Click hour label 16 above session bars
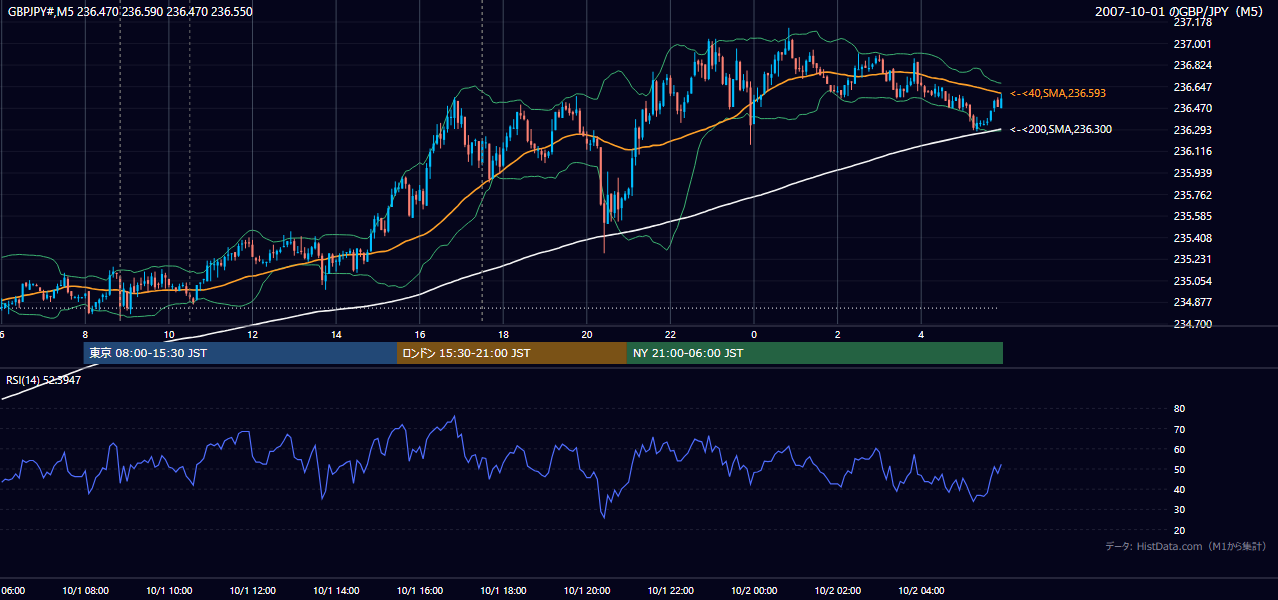The width and height of the screenshot is (1278, 600). tap(420, 334)
